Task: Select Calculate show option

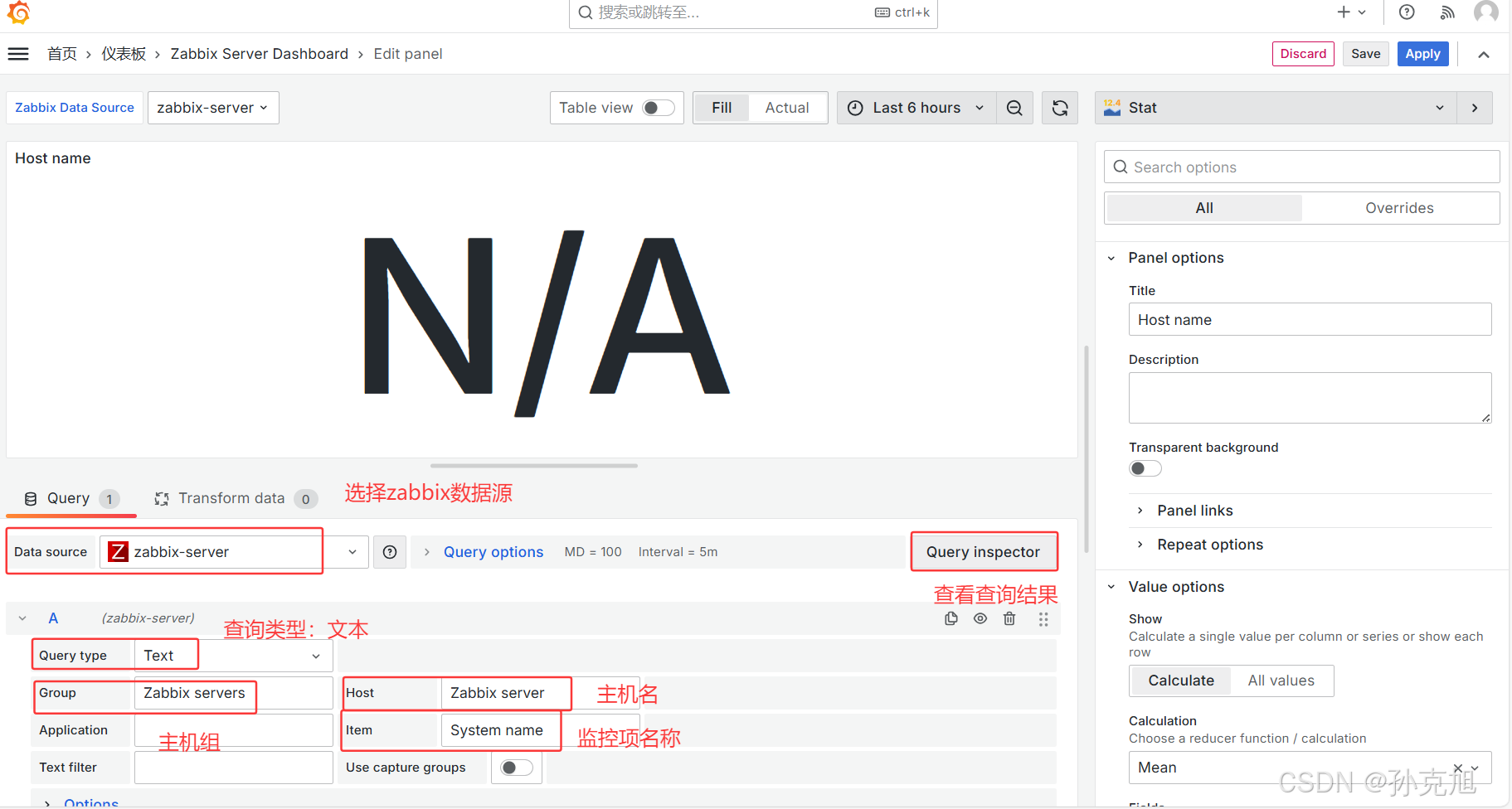Action: pyautogui.click(x=1181, y=681)
